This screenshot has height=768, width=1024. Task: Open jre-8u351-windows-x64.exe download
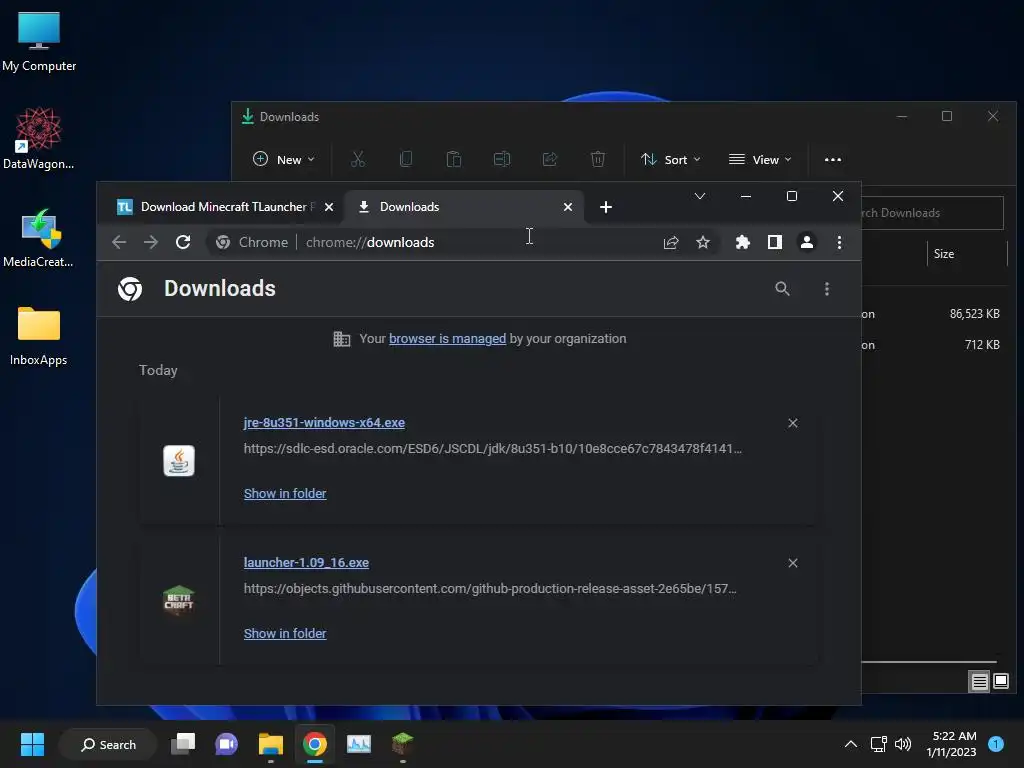pyautogui.click(x=324, y=423)
